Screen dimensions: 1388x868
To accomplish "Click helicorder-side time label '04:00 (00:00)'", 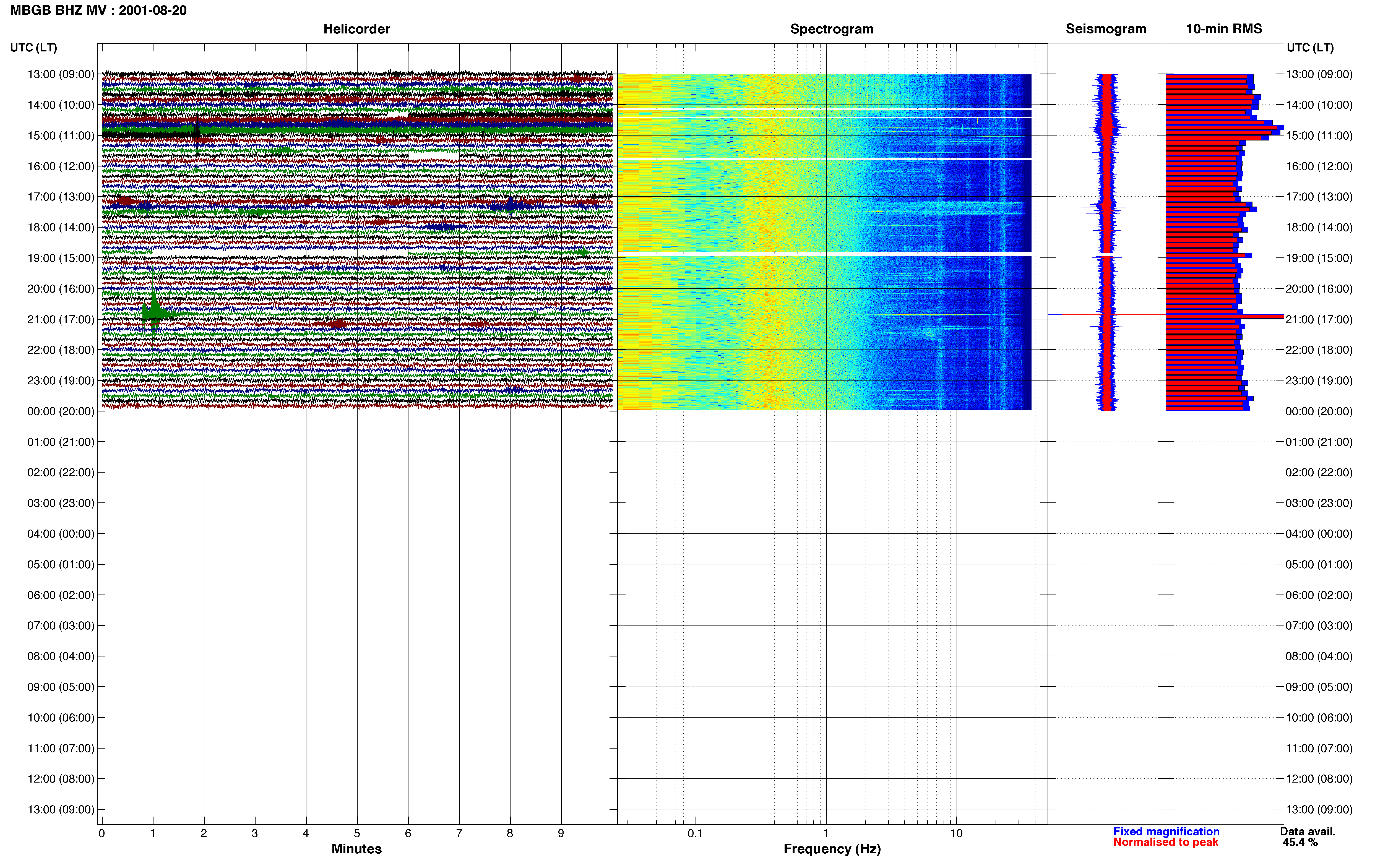I will [60, 534].
